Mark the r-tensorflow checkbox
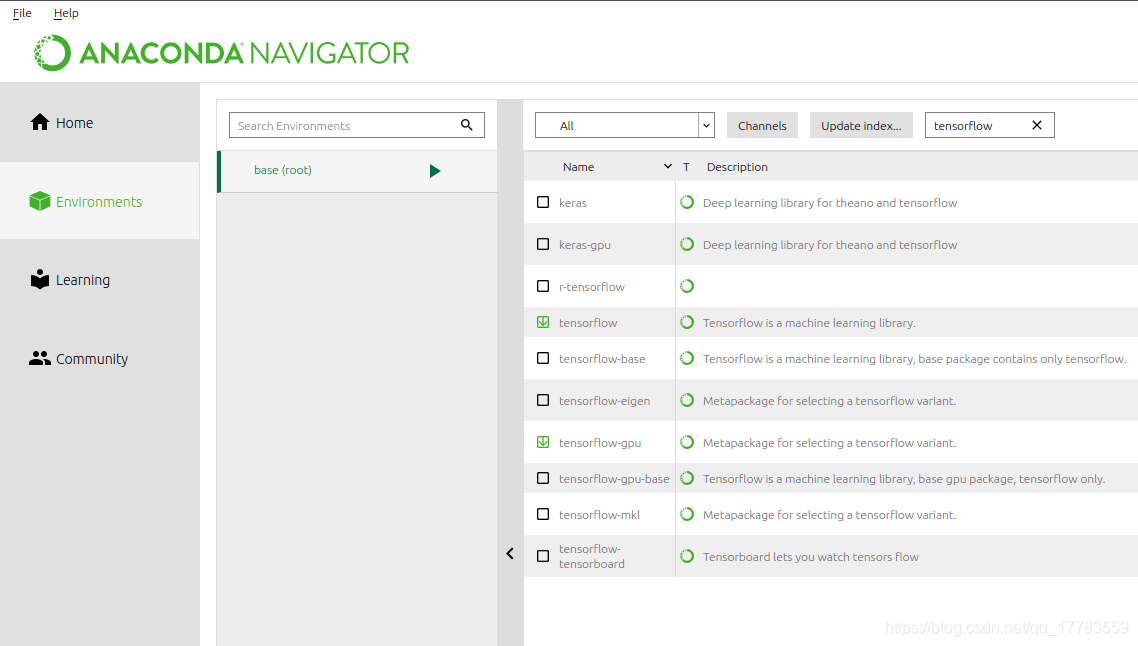 [x=543, y=286]
